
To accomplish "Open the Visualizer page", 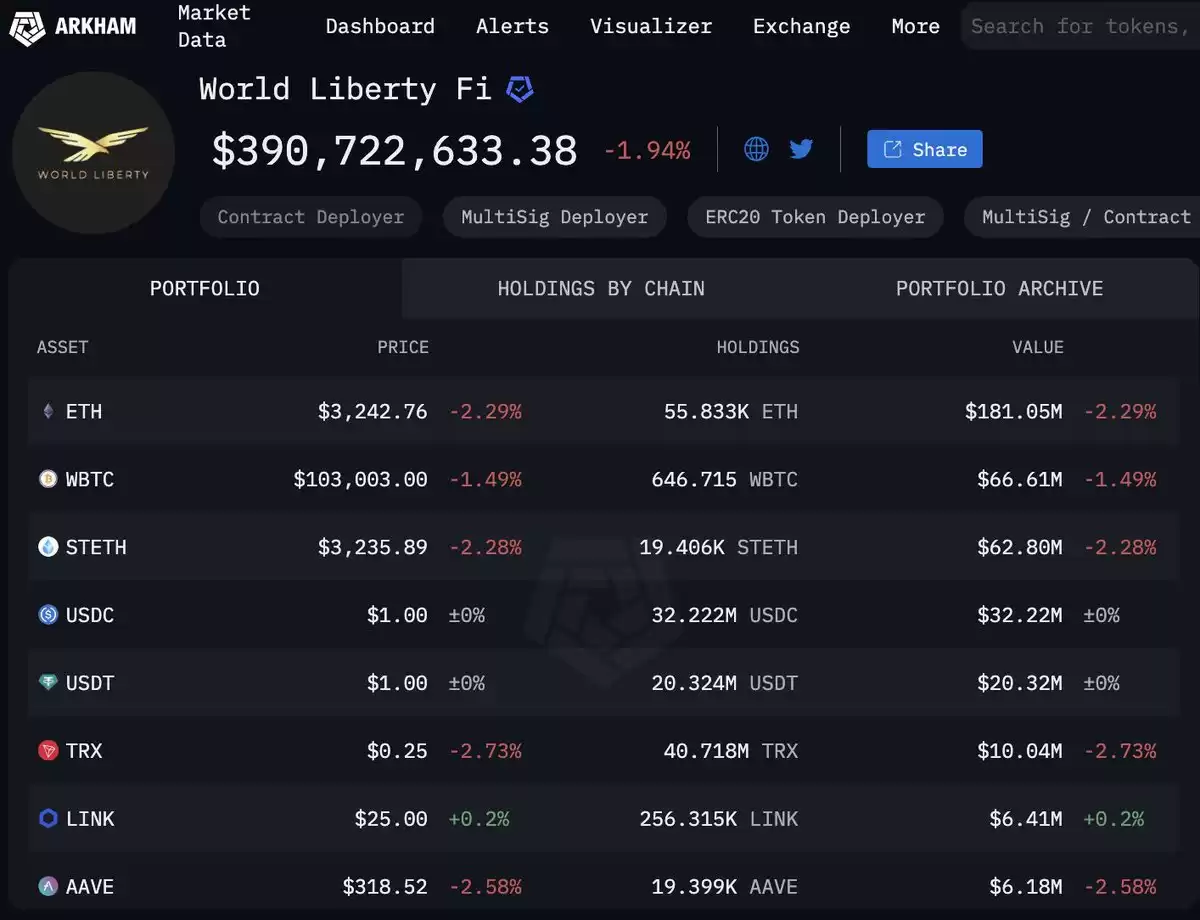I will (x=651, y=26).
